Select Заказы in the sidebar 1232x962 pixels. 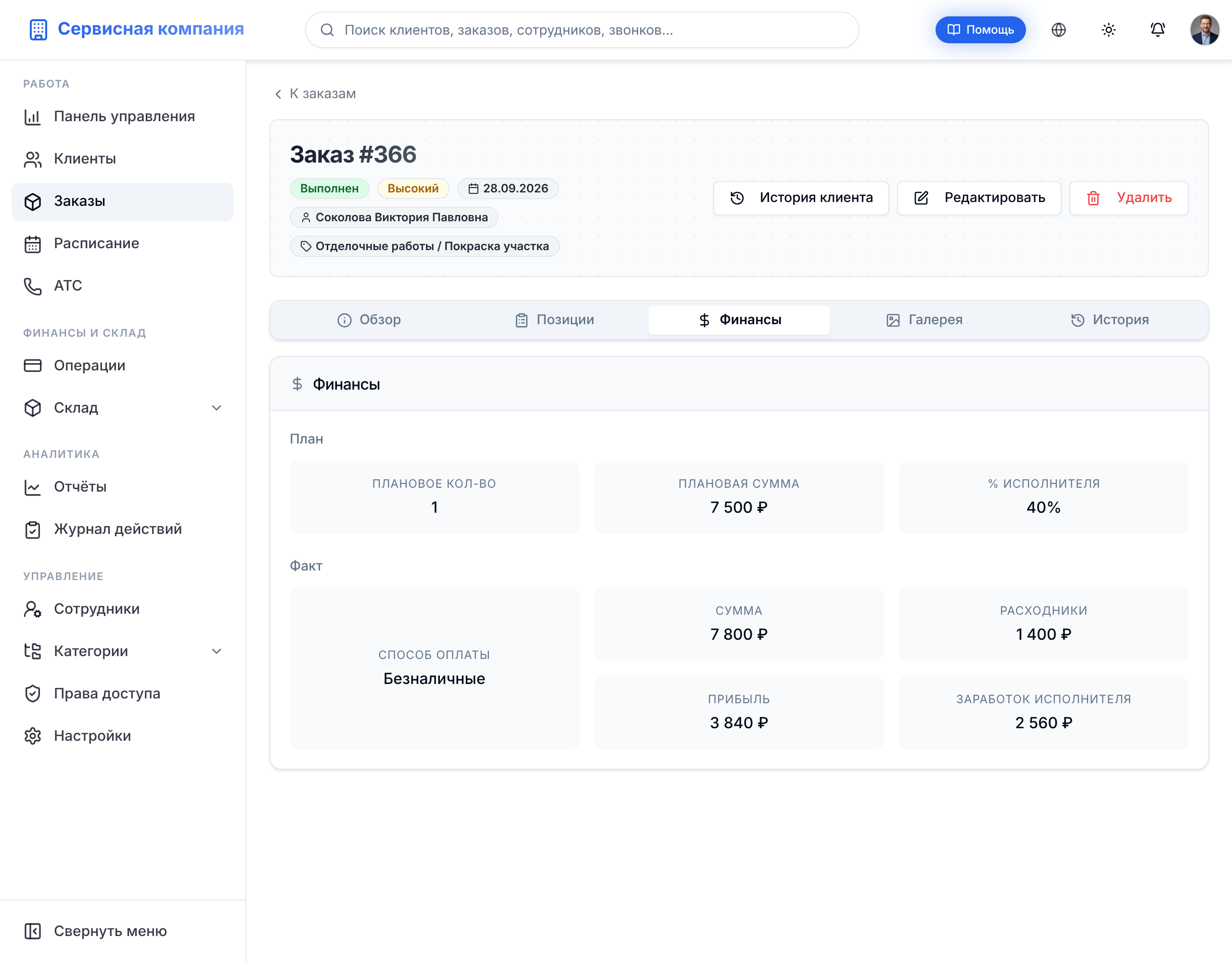pos(122,202)
